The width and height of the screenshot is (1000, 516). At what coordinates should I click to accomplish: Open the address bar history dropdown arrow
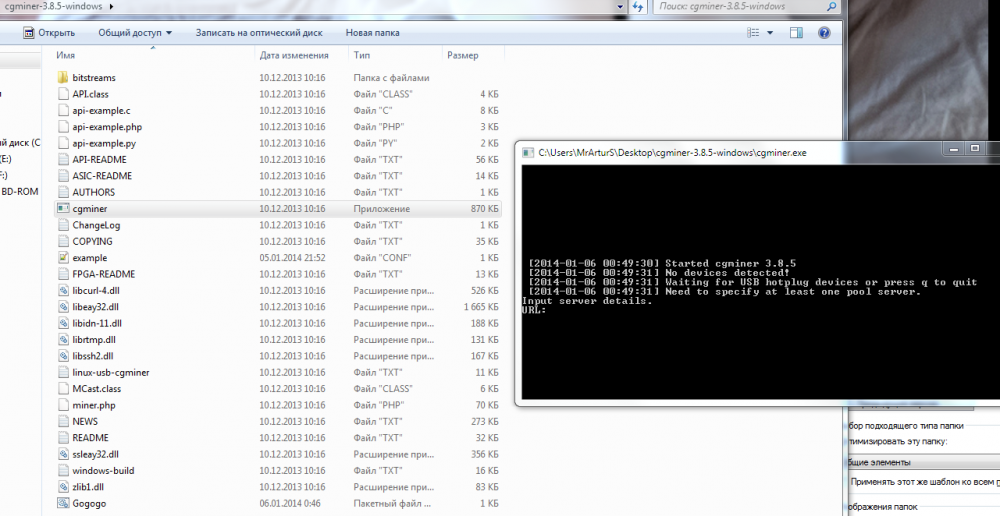pyautogui.click(x=620, y=6)
